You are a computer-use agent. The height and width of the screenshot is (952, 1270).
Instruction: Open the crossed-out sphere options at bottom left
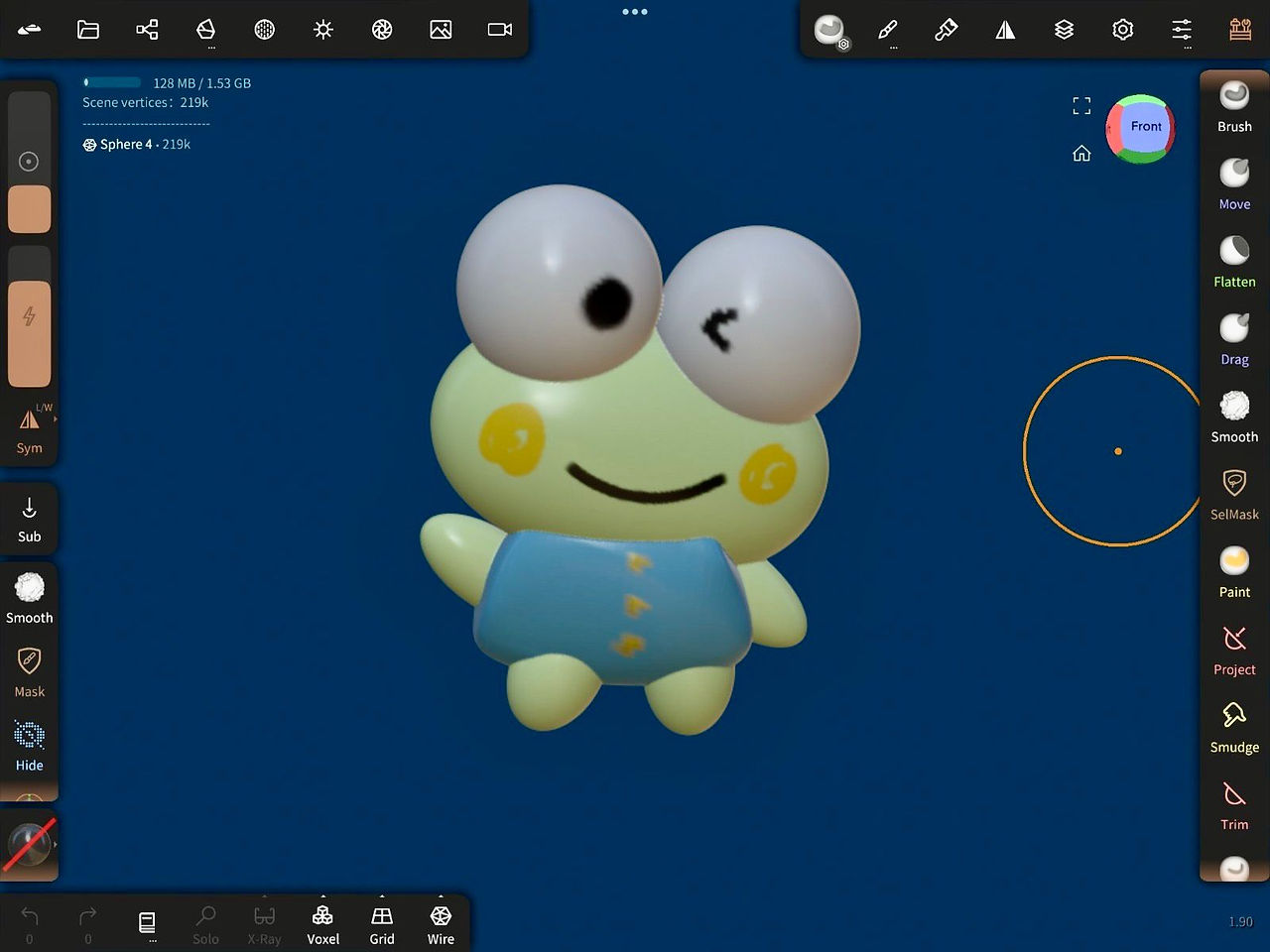click(x=29, y=844)
